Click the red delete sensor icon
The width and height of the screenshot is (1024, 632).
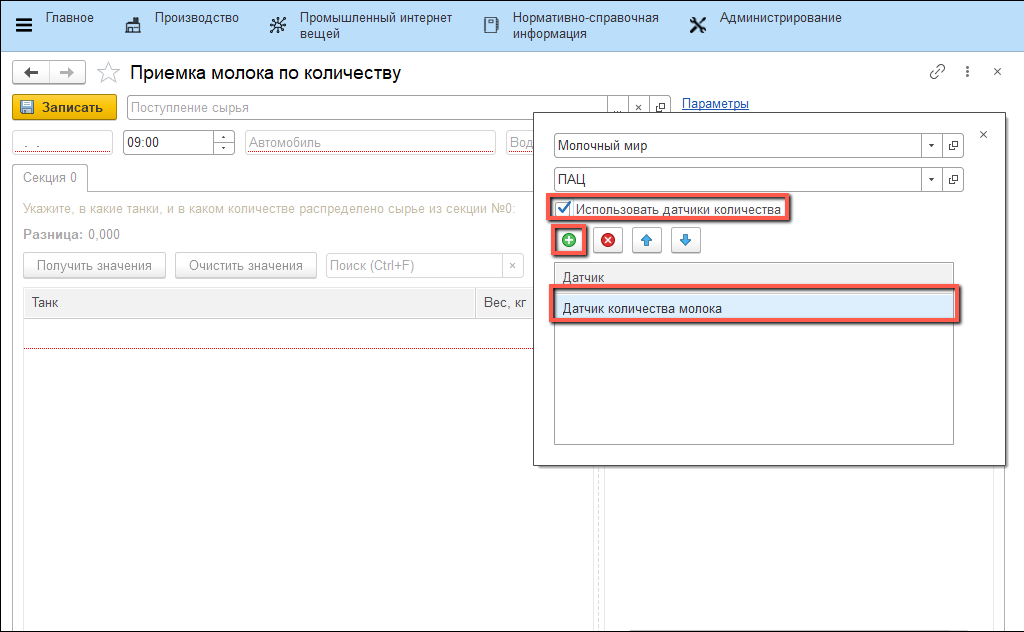607,241
